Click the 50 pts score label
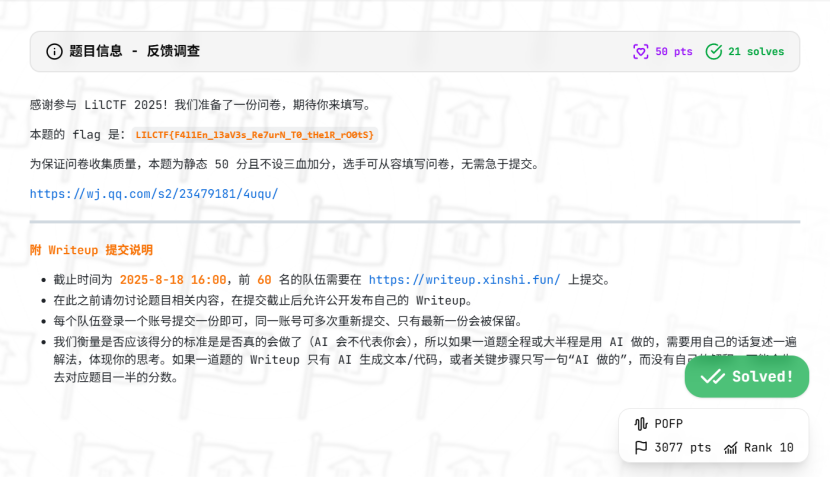The width and height of the screenshot is (830, 477). [x=674, y=52]
